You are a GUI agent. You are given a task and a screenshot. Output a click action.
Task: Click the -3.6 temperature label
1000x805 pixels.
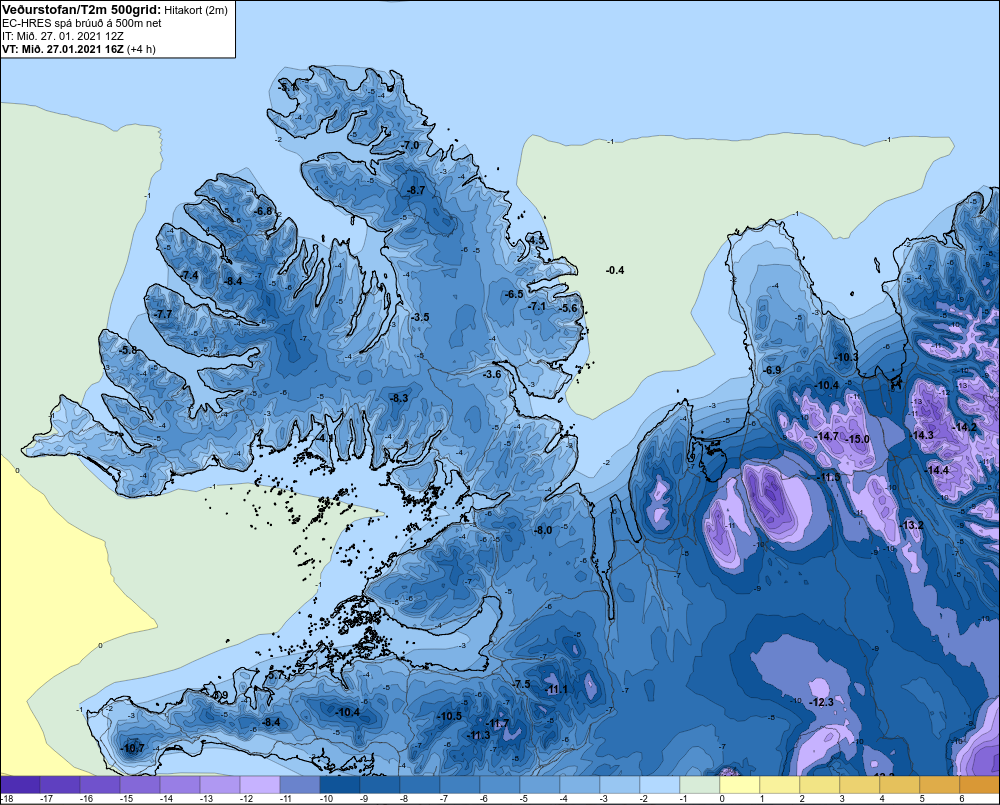tap(493, 374)
